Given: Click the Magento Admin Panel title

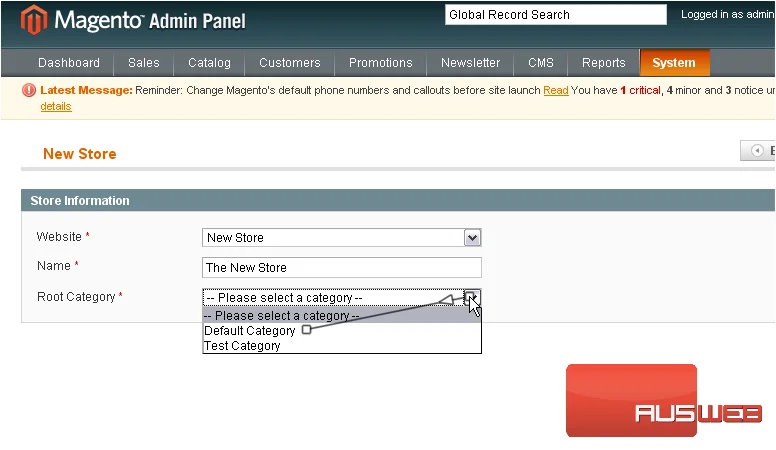Looking at the screenshot, I should click(x=150, y=21).
